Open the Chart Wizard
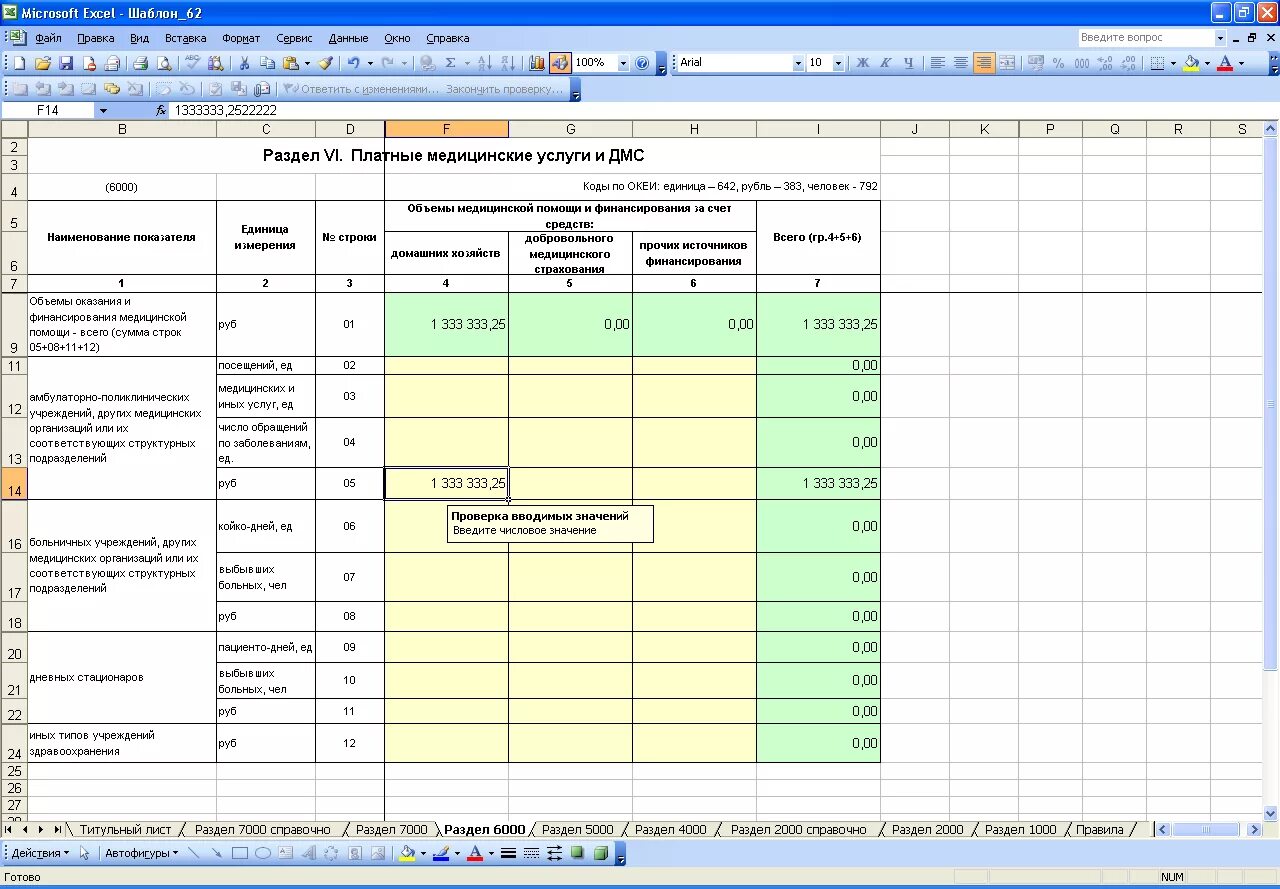The height and width of the screenshot is (889, 1280). pyautogui.click(x=537, y=63)
